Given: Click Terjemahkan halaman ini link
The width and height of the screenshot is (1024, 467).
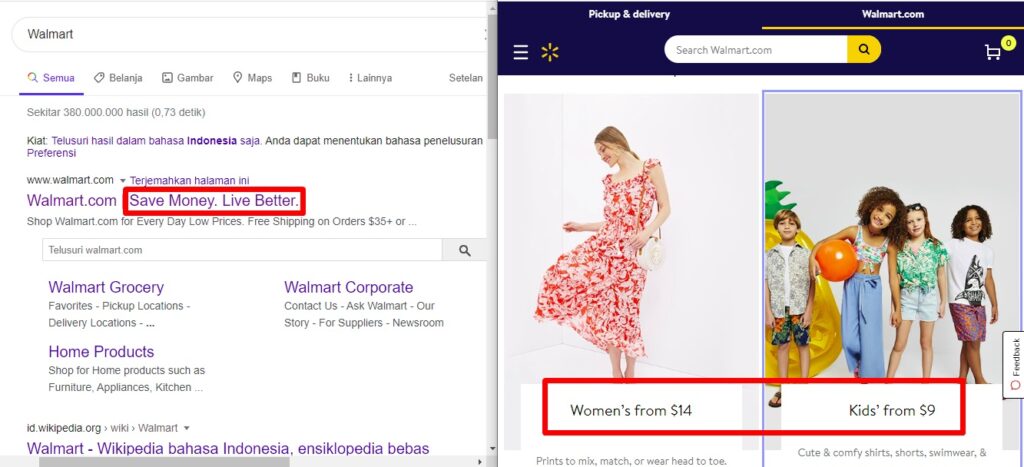Looking at the screenshot, I should point(189,180).
